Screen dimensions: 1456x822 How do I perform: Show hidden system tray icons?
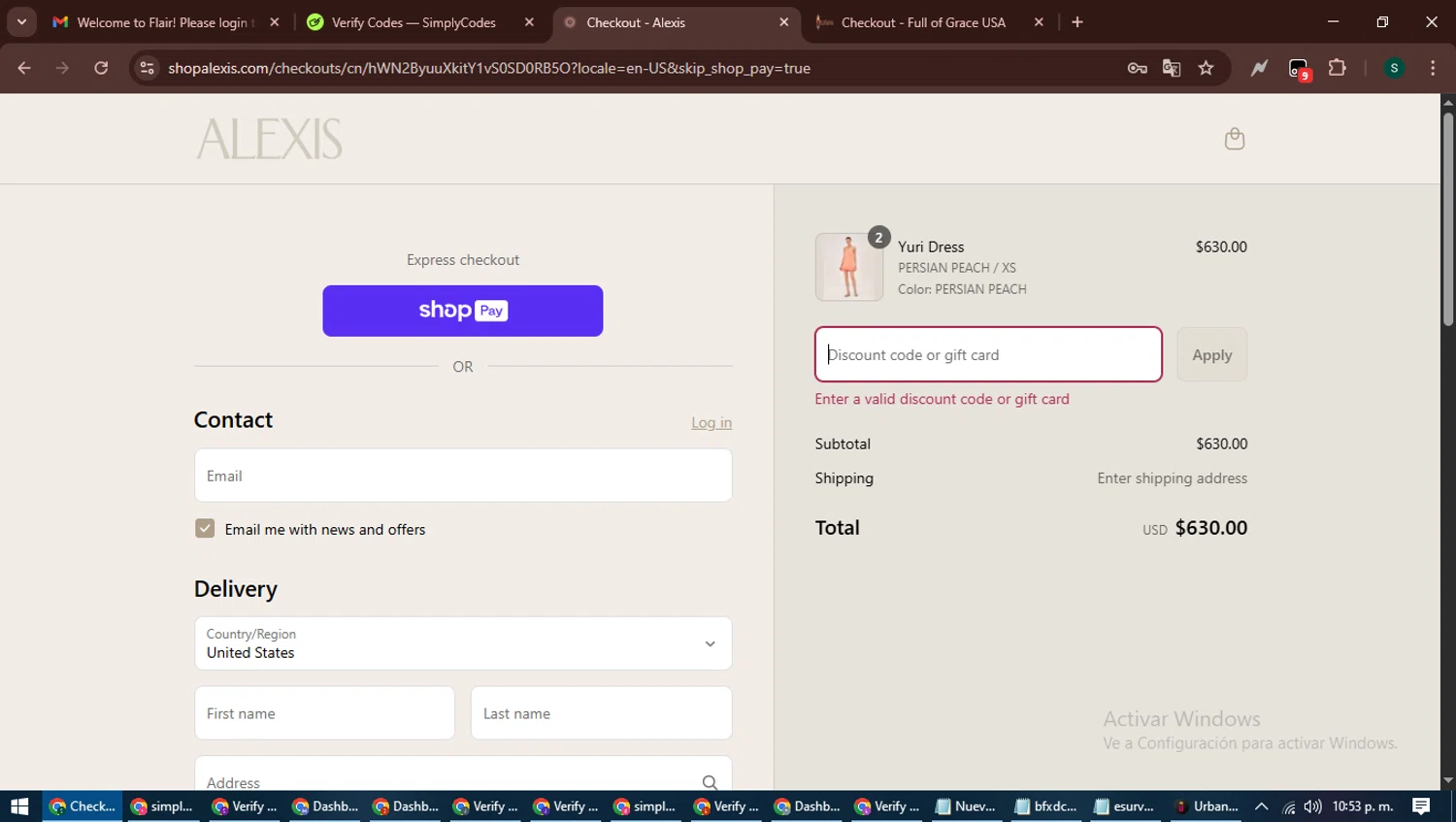click(1261, 806)
